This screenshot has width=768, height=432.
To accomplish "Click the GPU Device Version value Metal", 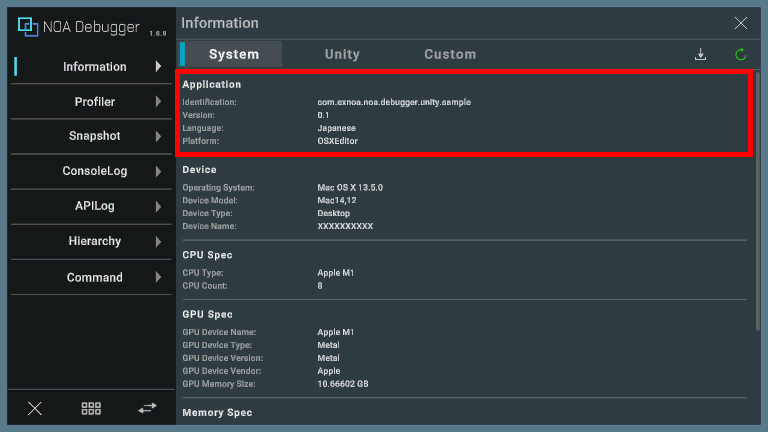I will coord(328,358).
